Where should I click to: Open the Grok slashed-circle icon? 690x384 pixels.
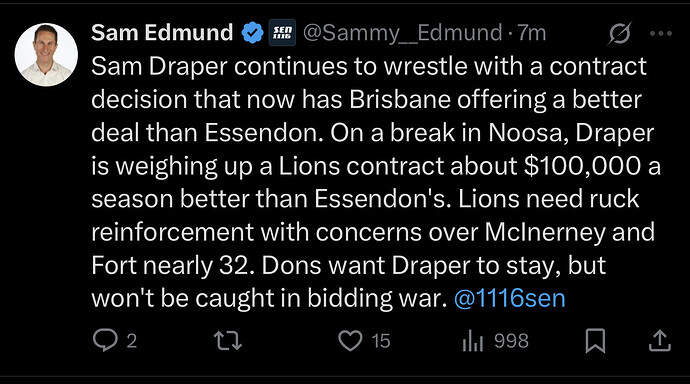[x=620, y=33]
